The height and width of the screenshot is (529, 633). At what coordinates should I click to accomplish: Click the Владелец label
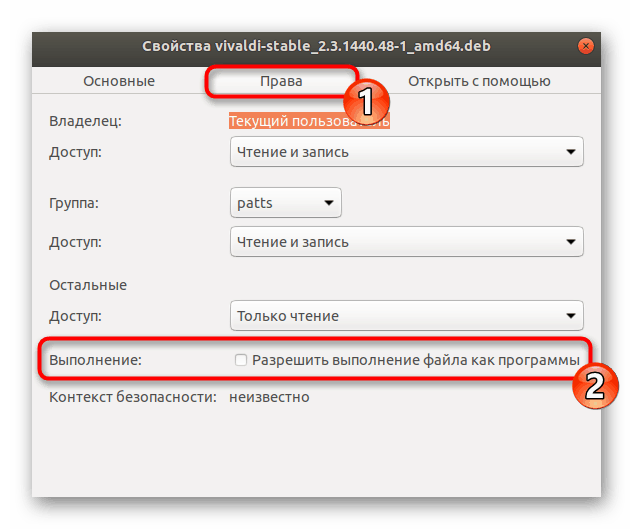[x=85, y=121]
